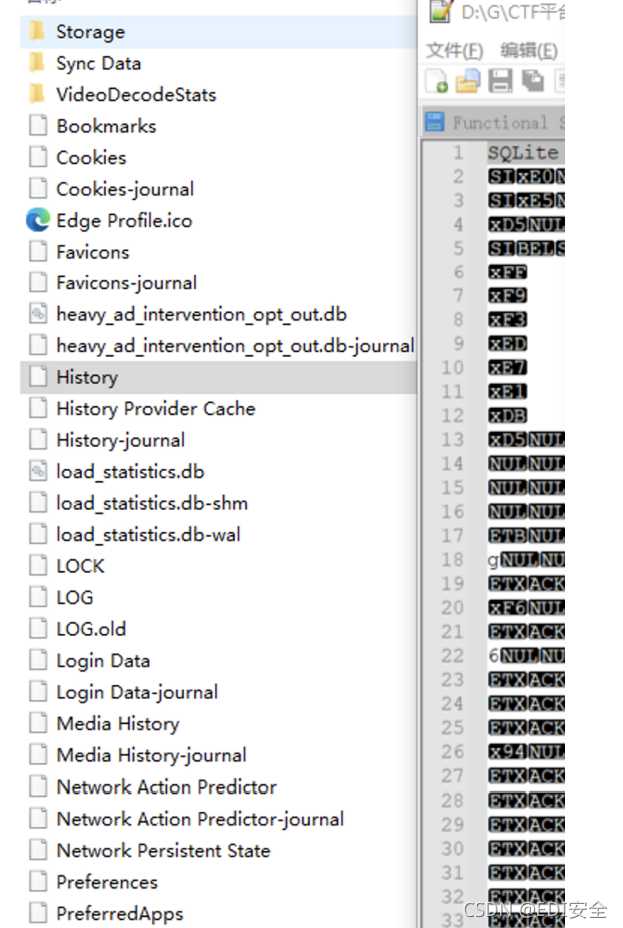This screenshot has width=623, height=928.
Task: Select the History Provider Cache file
Action: pos(156,408)
